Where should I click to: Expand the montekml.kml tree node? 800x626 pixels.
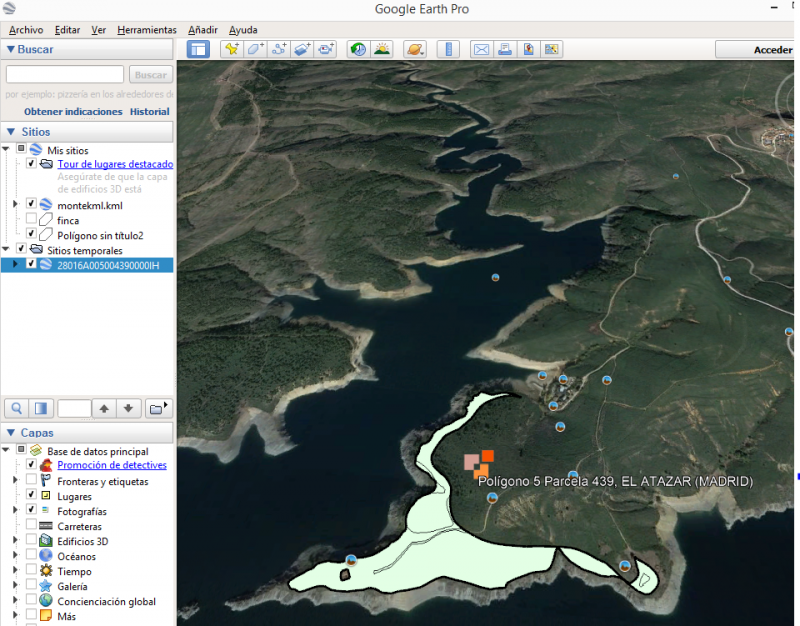(x=15, y=204)
